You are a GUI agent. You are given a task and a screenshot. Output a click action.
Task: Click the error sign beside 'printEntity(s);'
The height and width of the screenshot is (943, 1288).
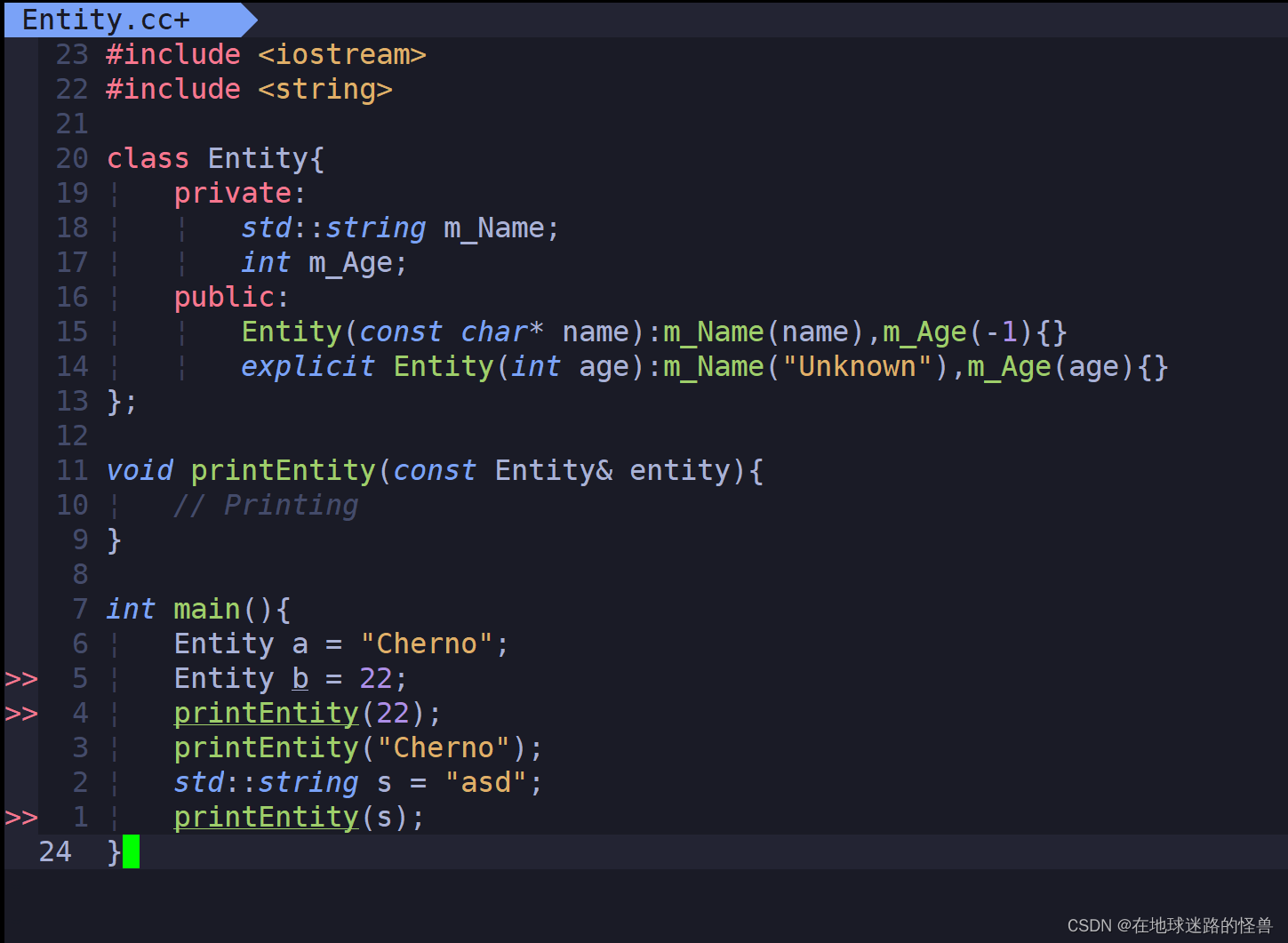click(x=21, y=818)
